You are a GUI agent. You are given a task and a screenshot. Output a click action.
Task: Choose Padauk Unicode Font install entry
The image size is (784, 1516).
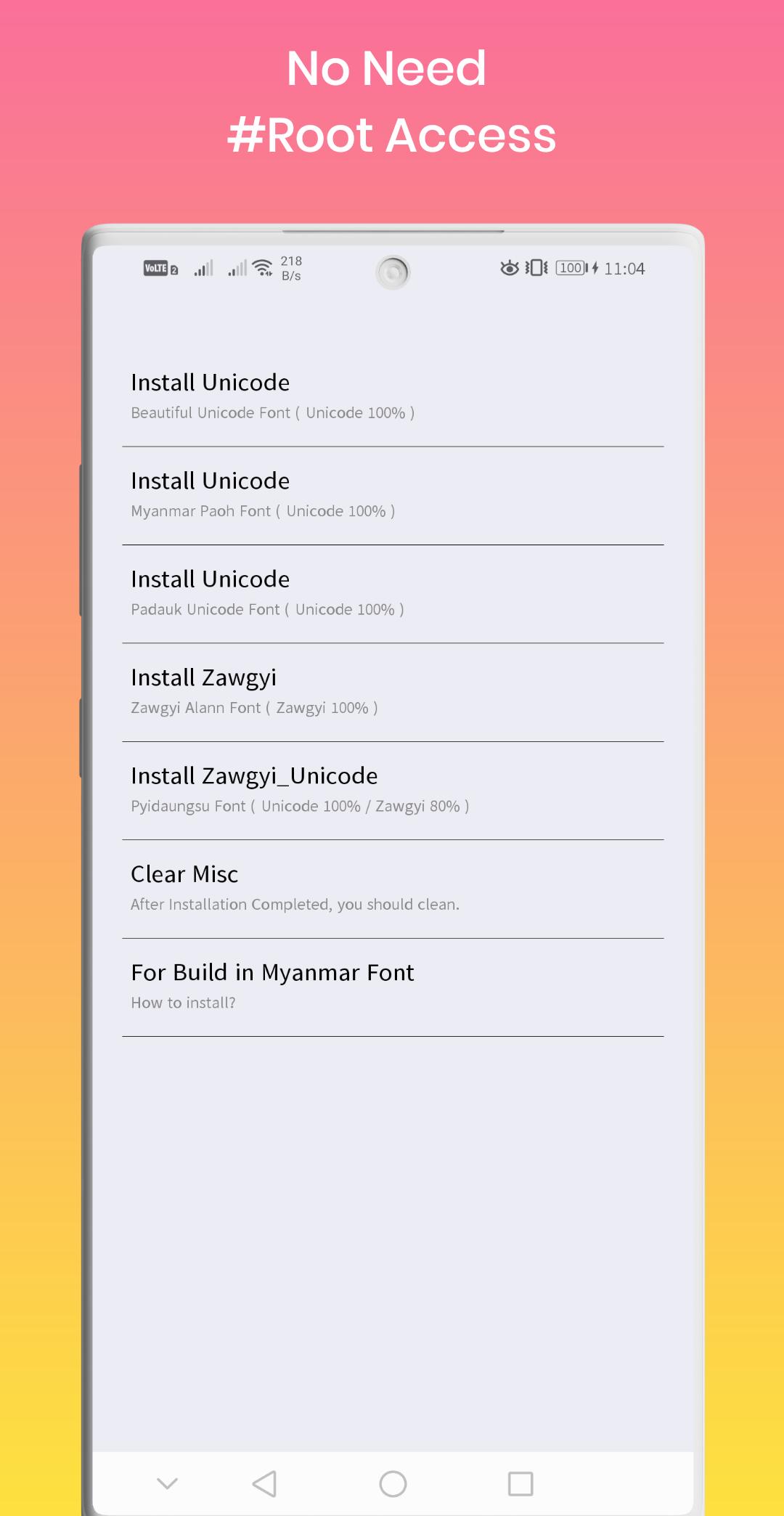(393, 594)
